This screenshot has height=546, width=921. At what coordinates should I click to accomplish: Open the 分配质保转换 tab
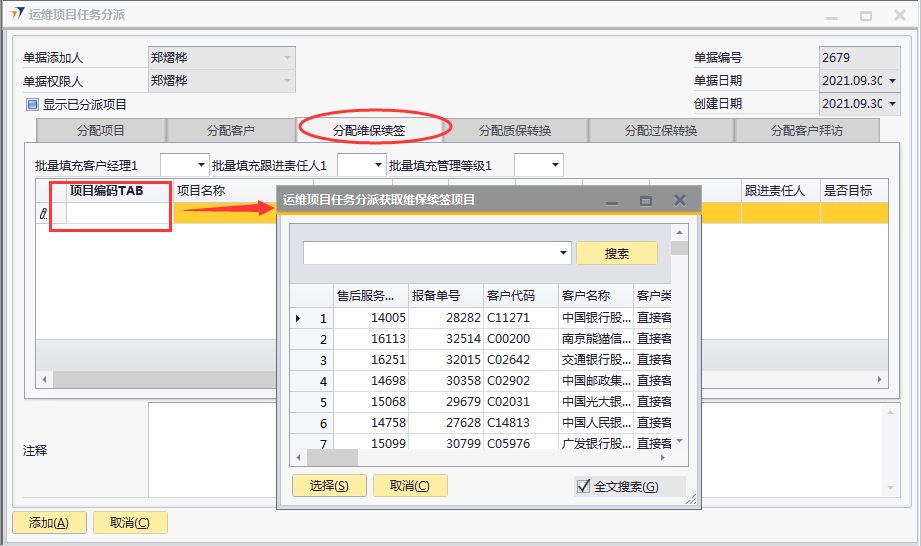click(514, 130)
